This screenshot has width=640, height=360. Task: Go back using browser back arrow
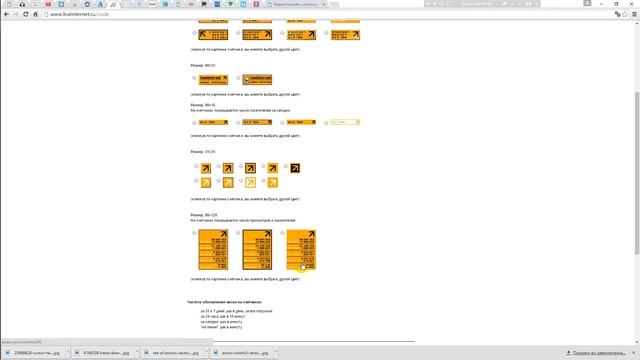pos(7,14)
